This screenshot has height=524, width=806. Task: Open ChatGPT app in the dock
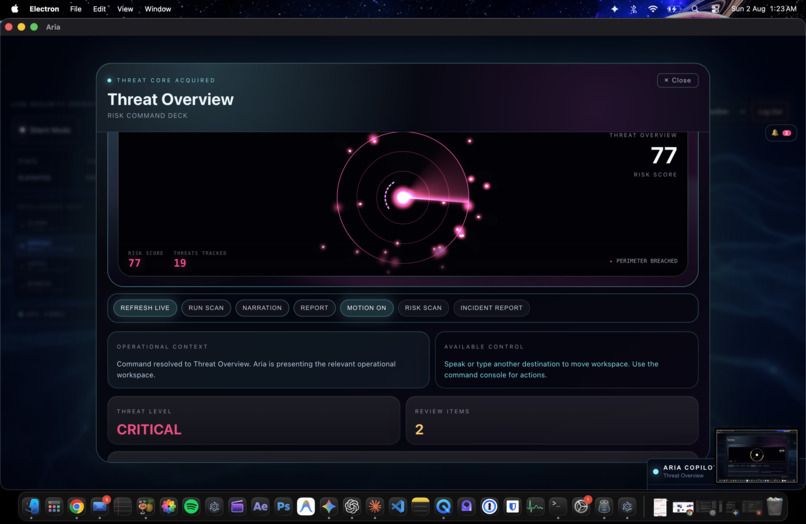pos(352,507)
